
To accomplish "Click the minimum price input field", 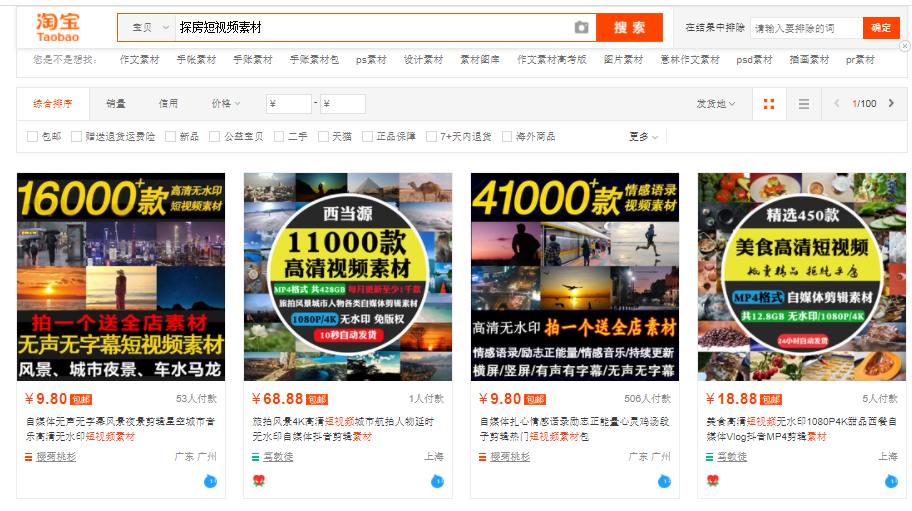I will click(290, 104).
